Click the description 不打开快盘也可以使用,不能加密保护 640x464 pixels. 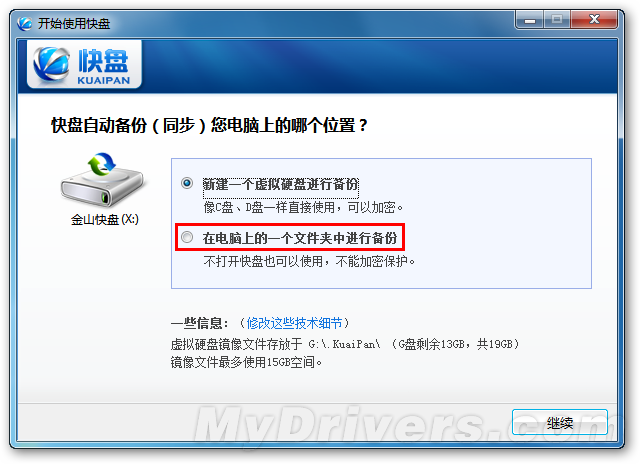[x=309, y=261]
